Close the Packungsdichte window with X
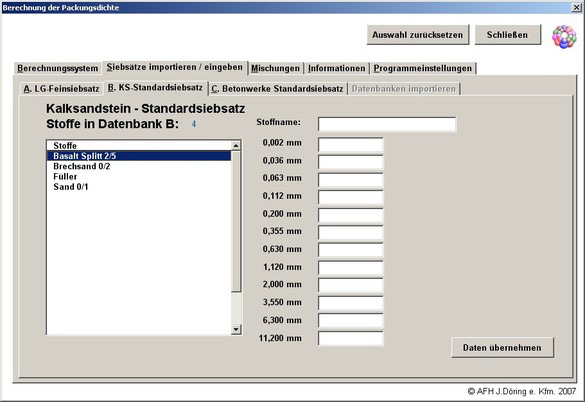Screen dimensions: 585x402 577,7
